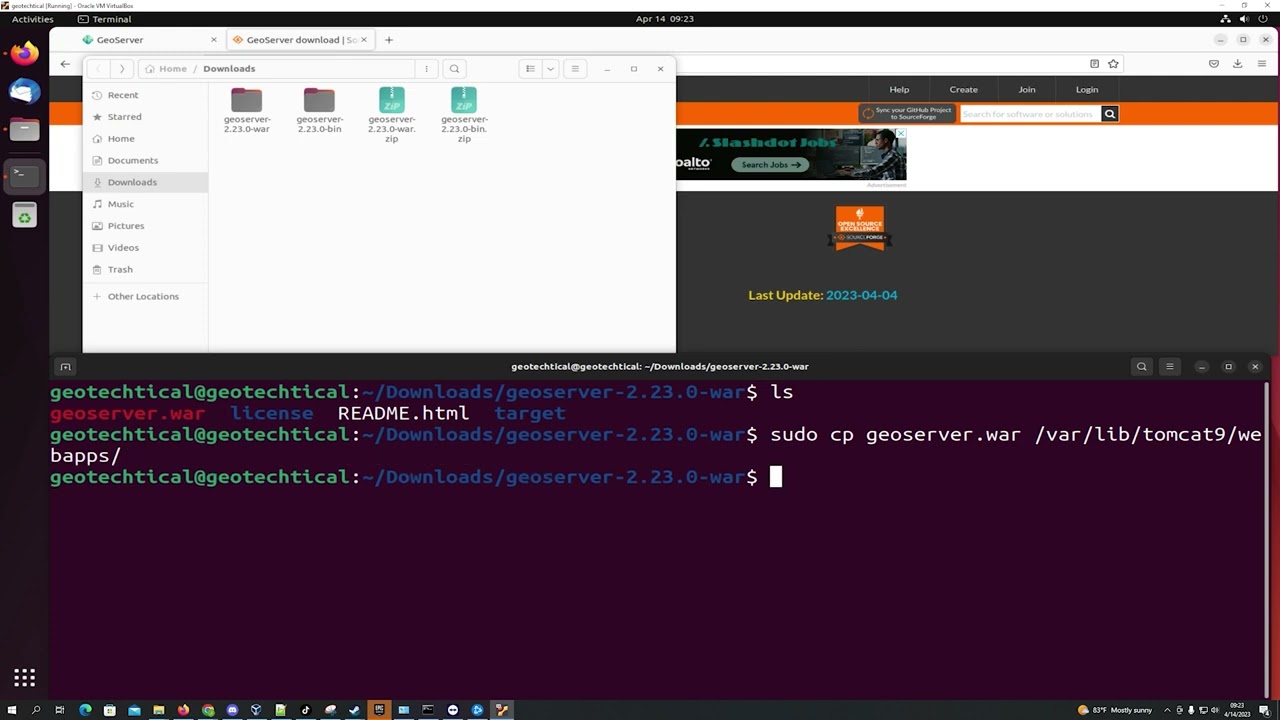This screenshot has height=720, width=1280.
Task: Click Sync your GitHub Project button
Action: point(907,114)
